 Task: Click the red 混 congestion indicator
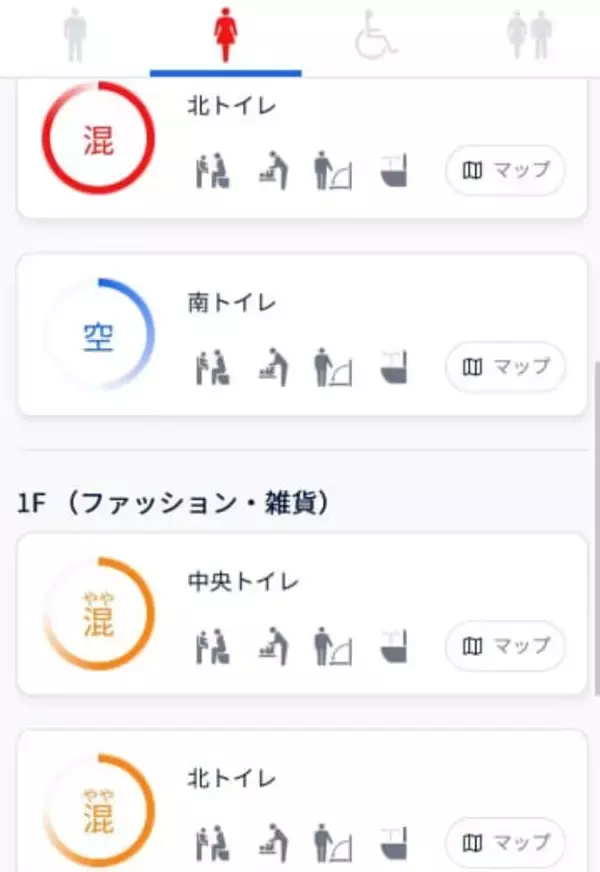click(x=98, y=139)
